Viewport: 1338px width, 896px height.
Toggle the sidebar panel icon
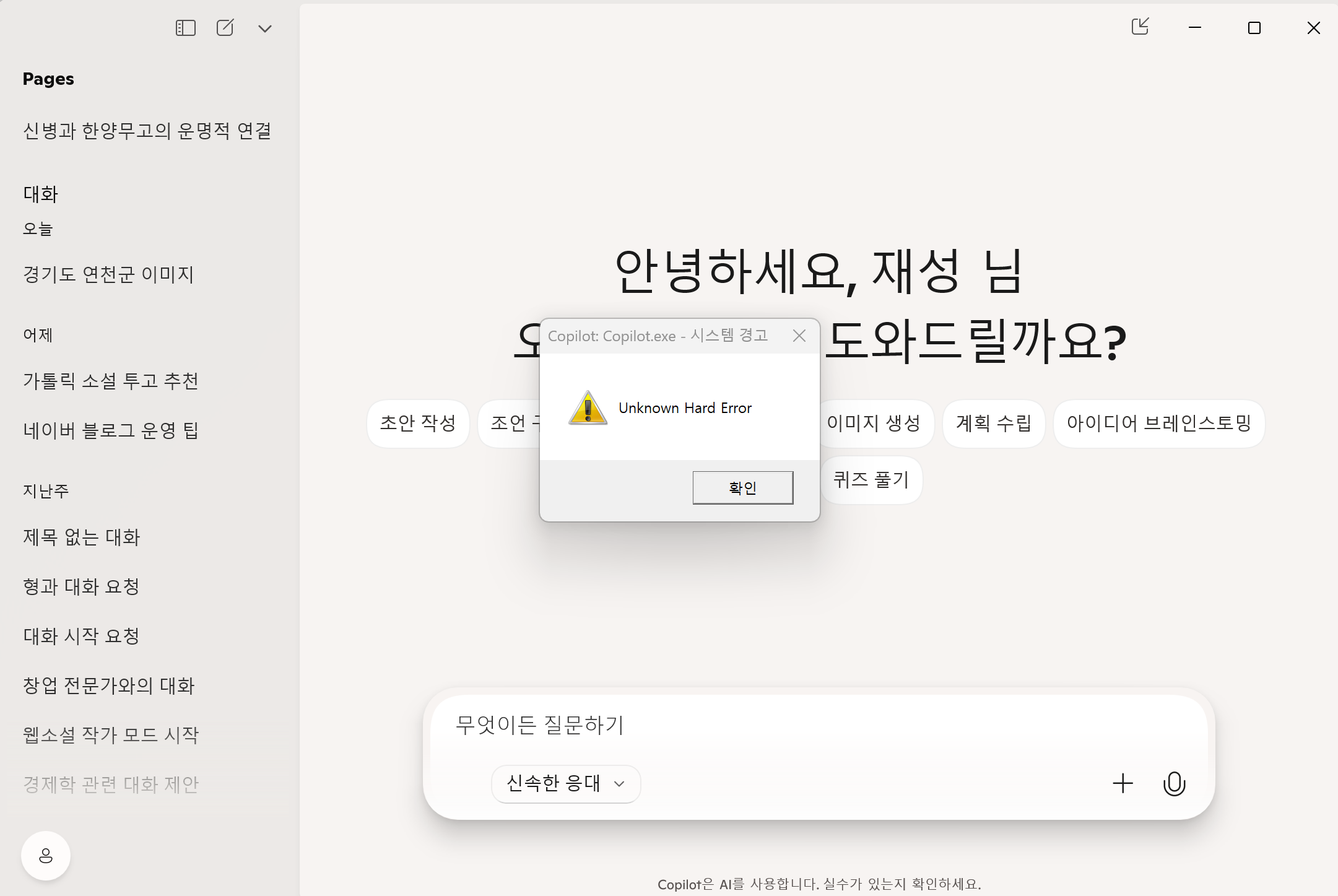pyautogui.click(x=185, y=28)
